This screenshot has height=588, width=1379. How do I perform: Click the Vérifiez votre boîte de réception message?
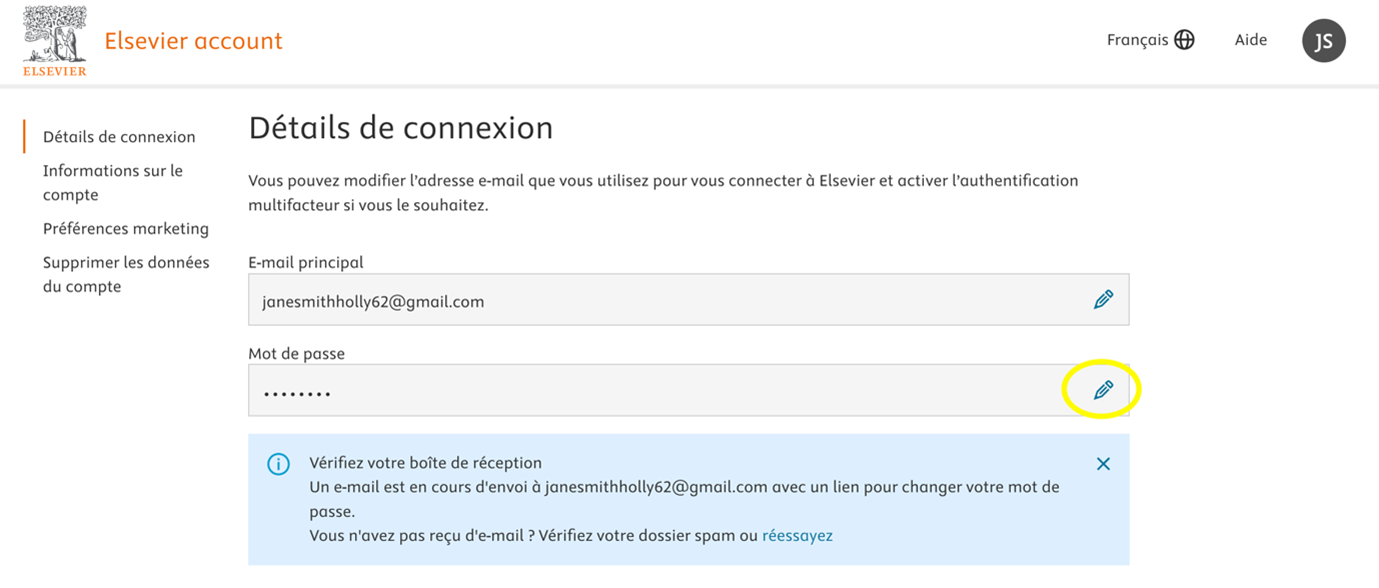tap(425, 463)
